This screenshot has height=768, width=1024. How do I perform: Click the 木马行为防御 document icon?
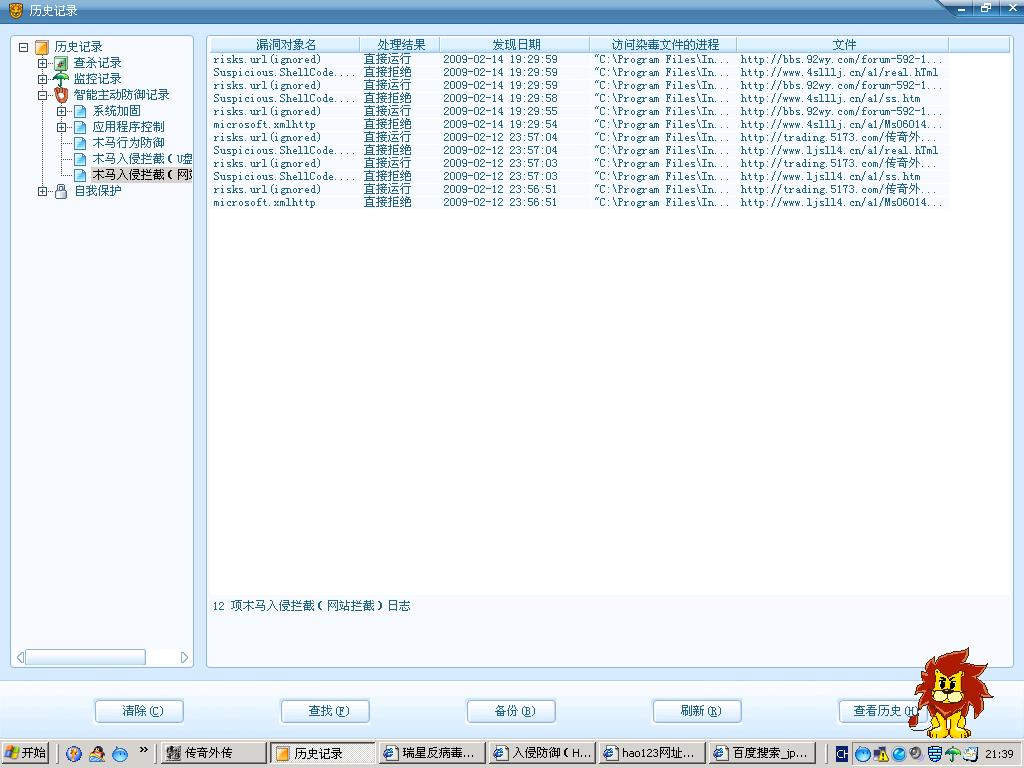coord(80,143)
